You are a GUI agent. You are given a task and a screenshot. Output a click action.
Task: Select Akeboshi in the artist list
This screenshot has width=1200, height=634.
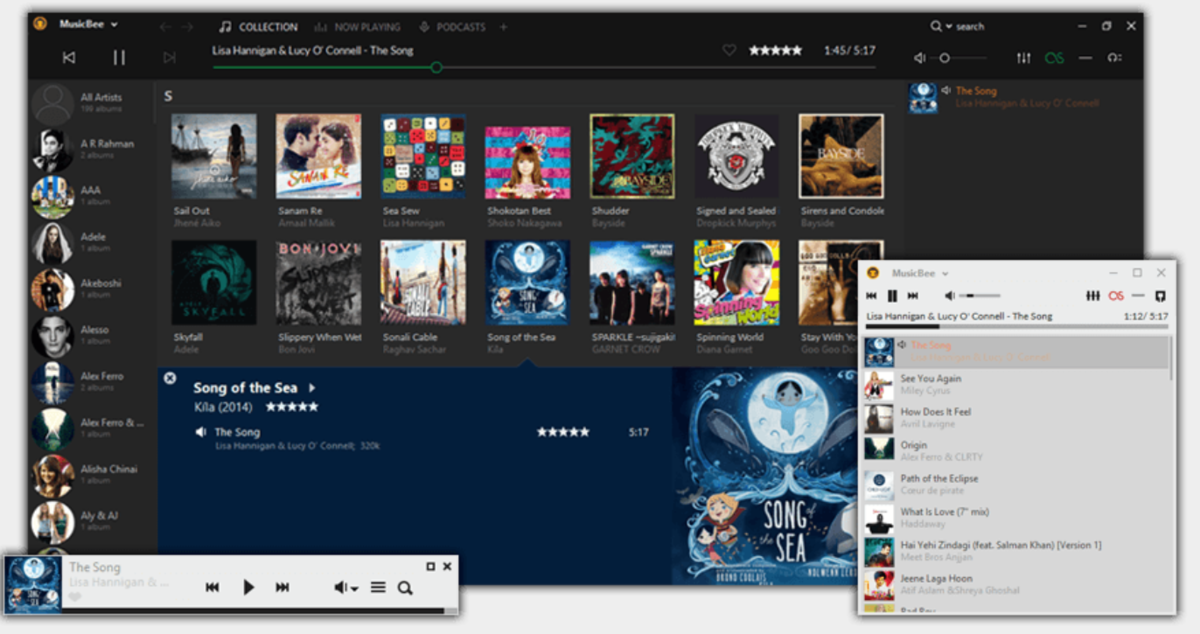click(x=93, y=289)
